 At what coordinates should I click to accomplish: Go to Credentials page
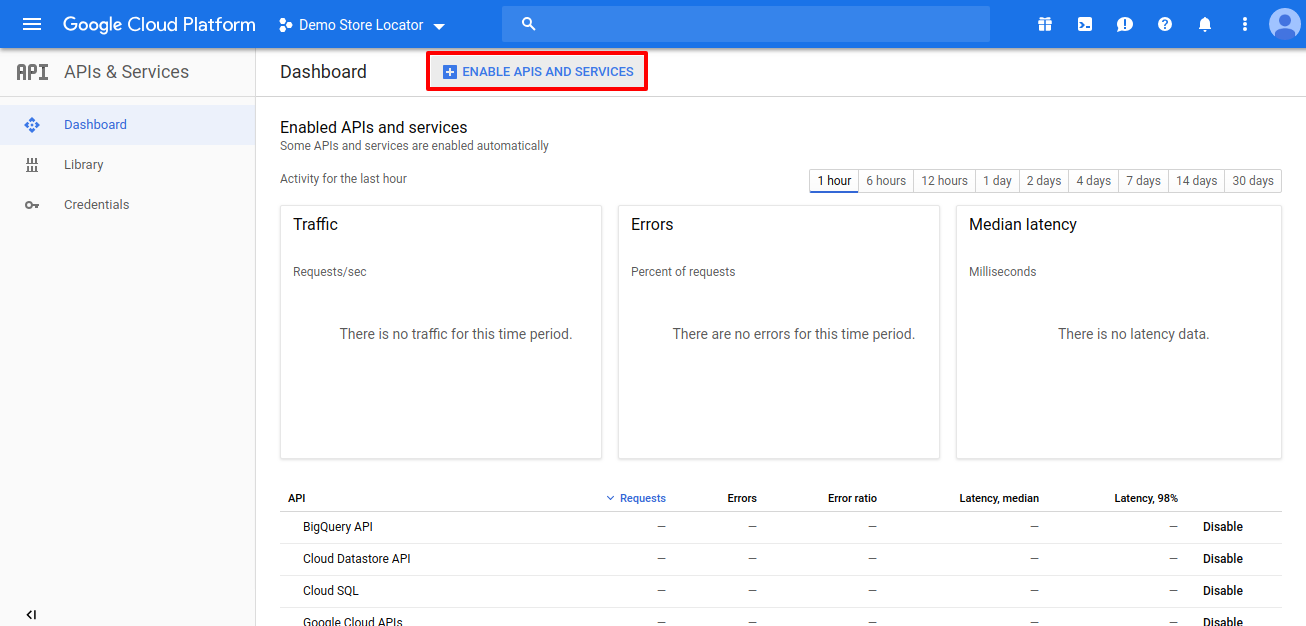pyautogui.click(x=96, y=205)
